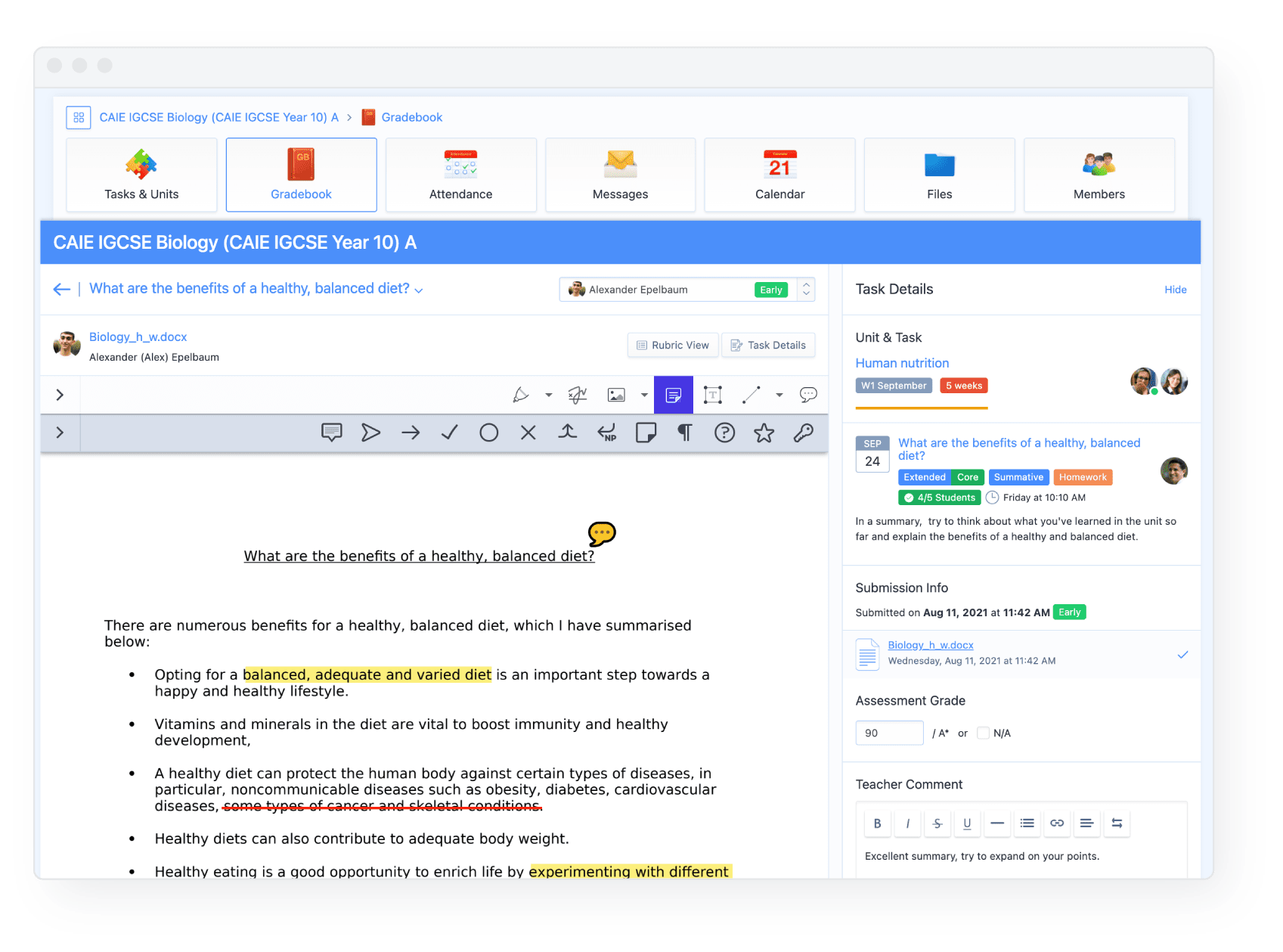Open the Tasks & Units tab
1283x952 pixels.
coord(141,175)
